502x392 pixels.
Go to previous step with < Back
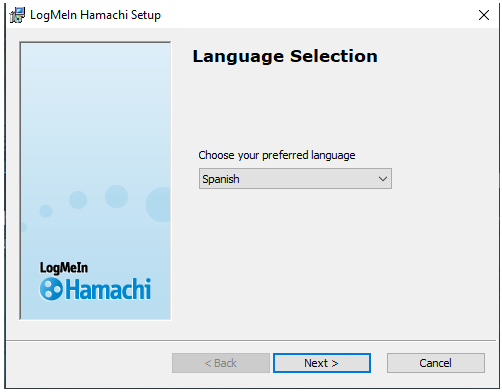point(221,363)
